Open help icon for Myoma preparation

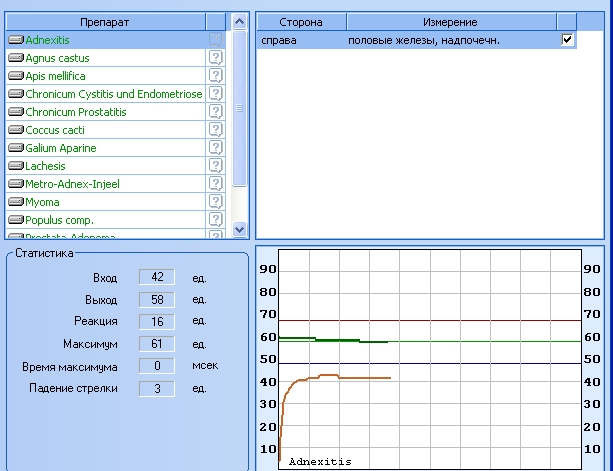click(x=214, y=202)
